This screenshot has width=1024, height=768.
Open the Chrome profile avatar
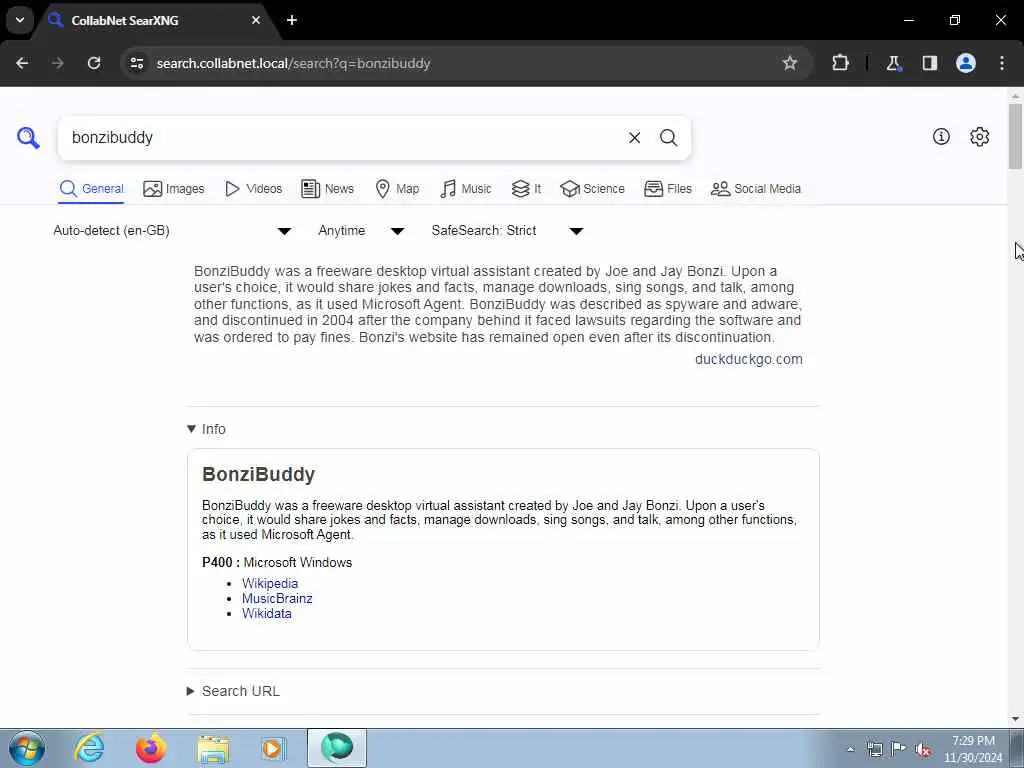click(x=966, y=63)
